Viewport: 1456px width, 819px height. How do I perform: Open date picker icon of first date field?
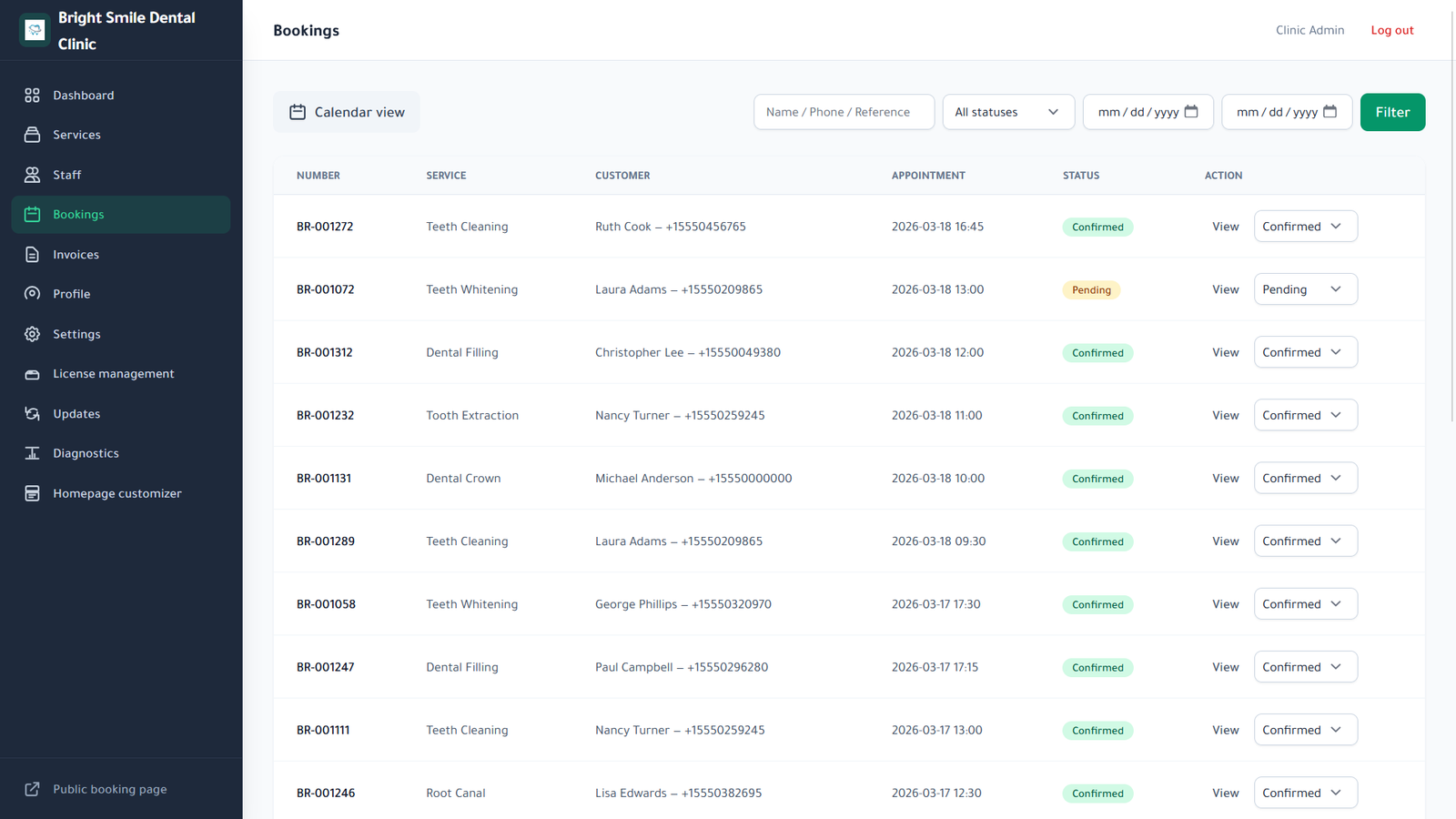pyautogui.click(x=1191, y=111)
